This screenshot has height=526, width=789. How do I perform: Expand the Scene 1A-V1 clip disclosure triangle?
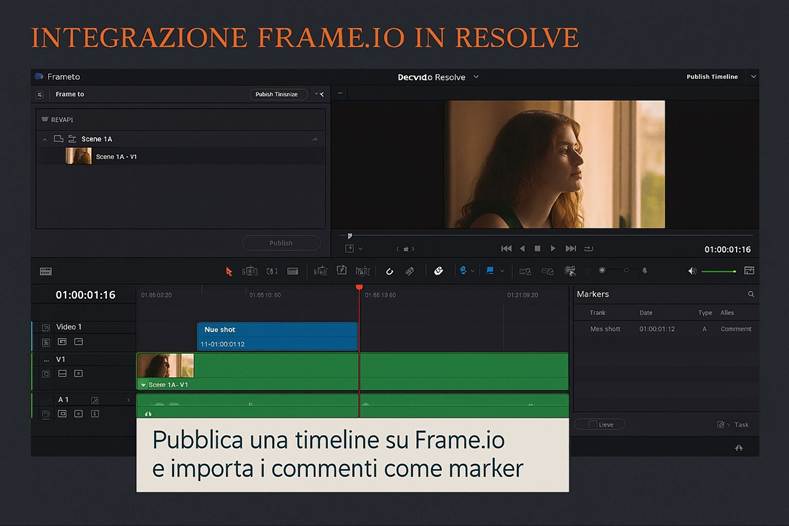coord(143,385)
